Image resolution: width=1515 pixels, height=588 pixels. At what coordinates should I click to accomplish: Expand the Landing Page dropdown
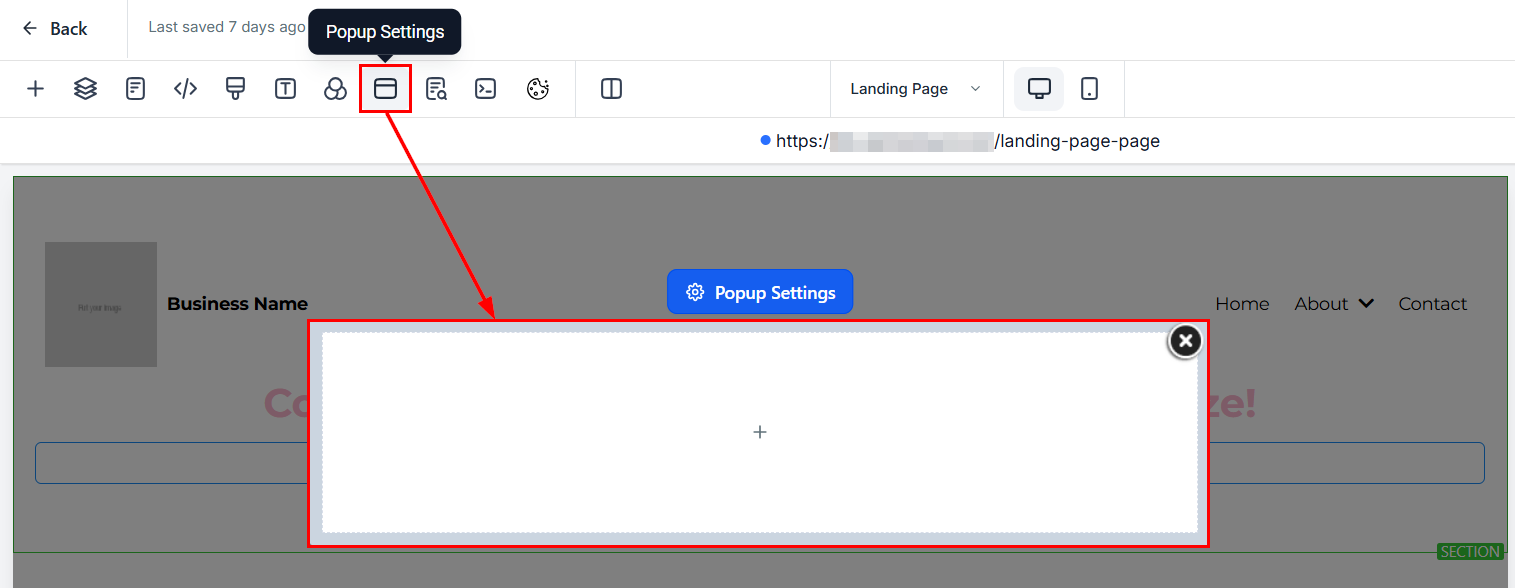pos(914,89)
